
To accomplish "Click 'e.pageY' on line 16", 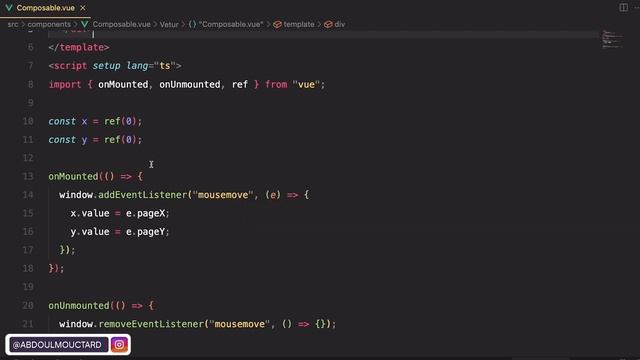I will point(145,232).
